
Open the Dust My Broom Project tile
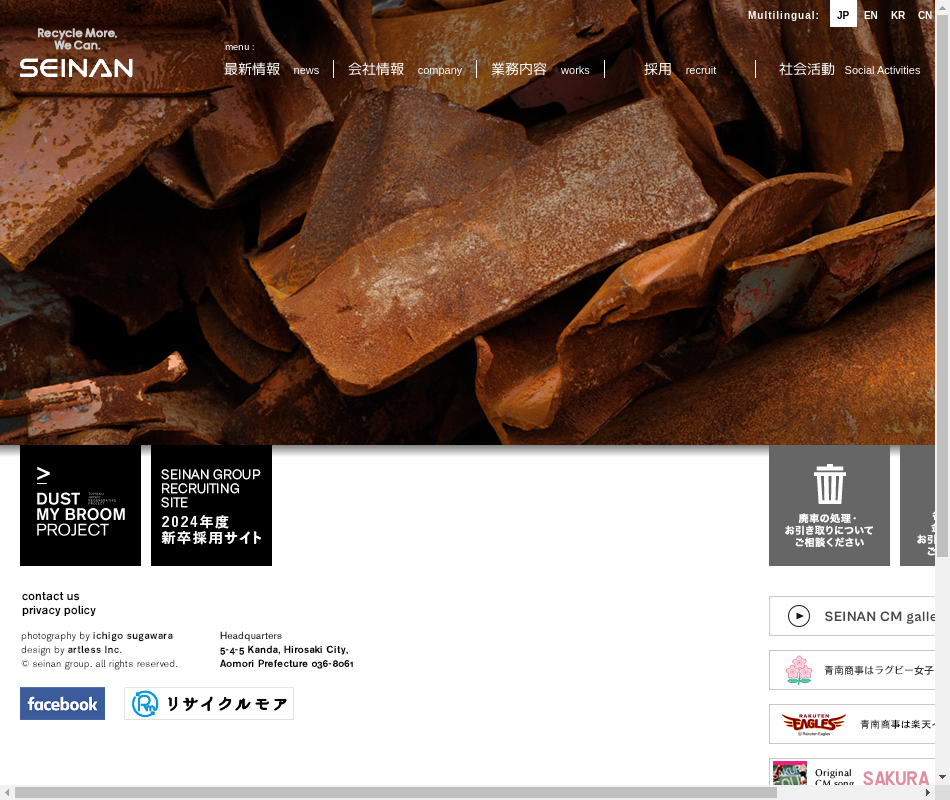(x=80, y=506)
